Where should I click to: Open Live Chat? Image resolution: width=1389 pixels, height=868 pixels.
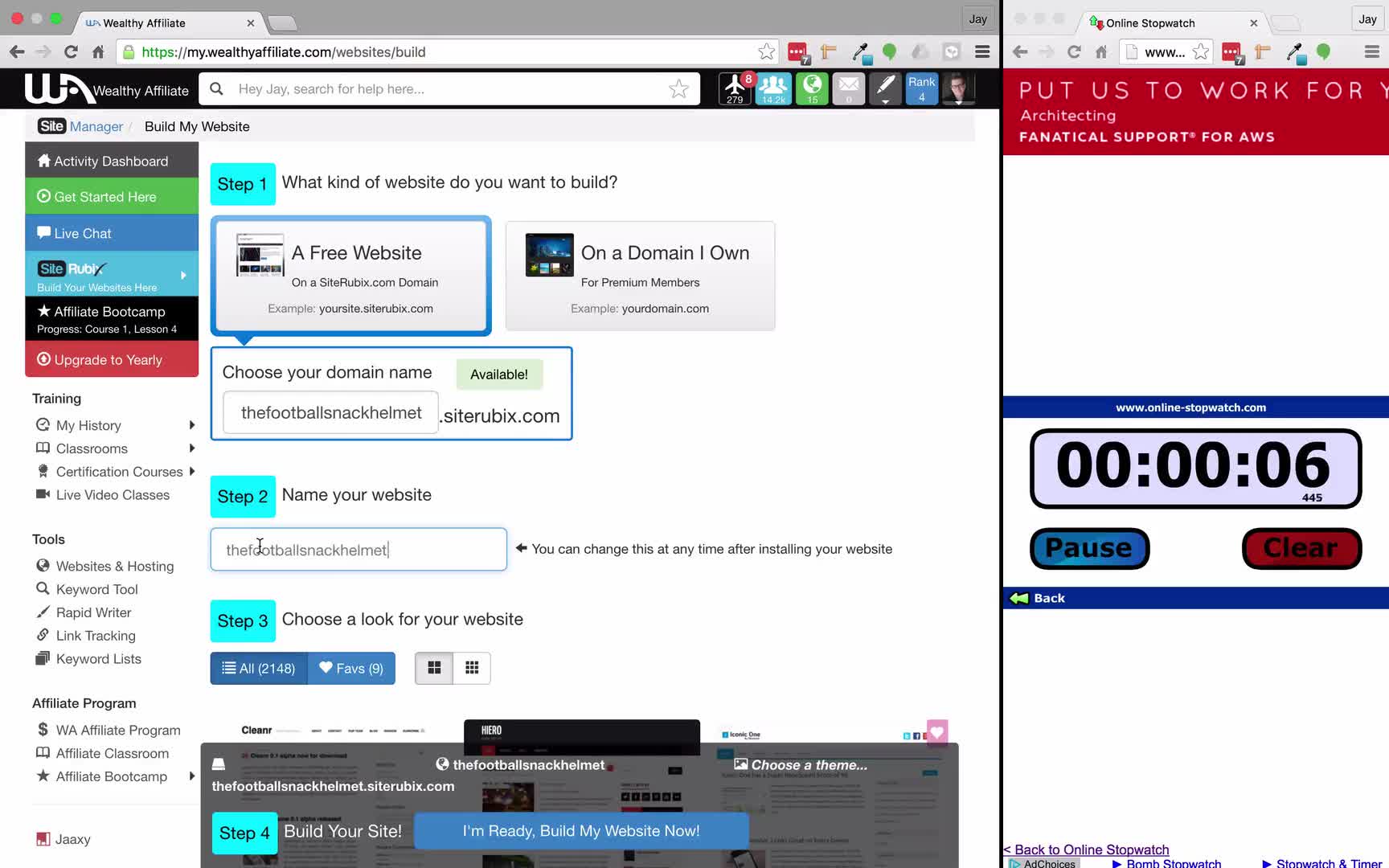pyautogui.click(x=112, y=234)
